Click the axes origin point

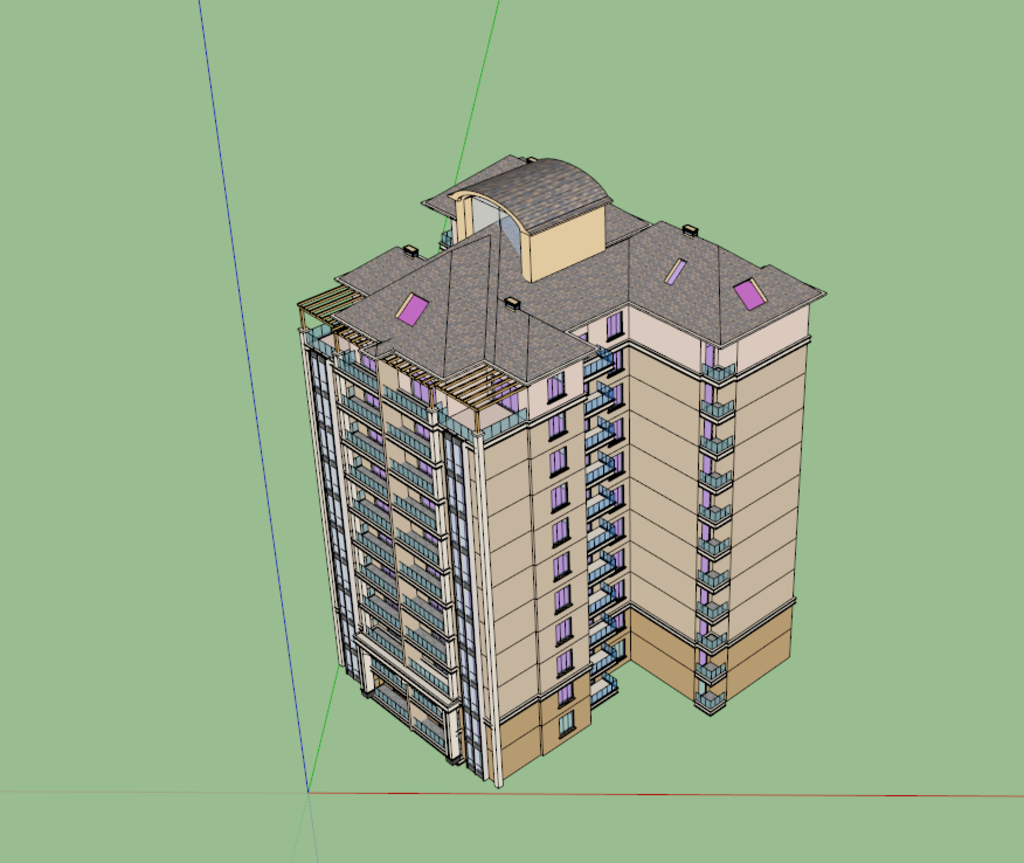(308, 792)
